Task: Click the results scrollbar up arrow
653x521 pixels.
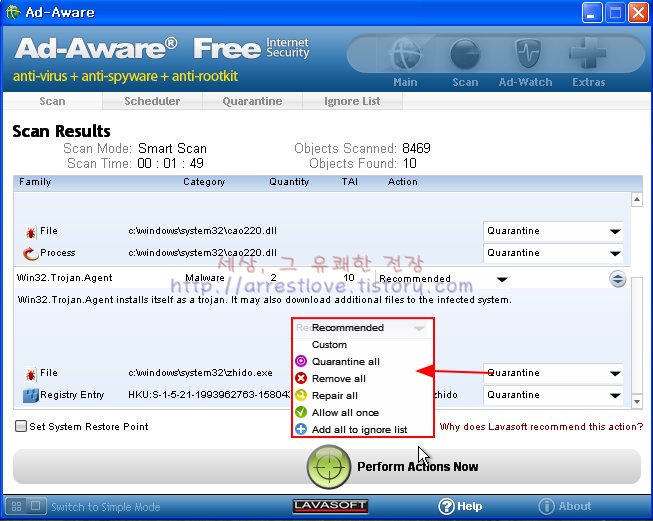Action: [637, 199]
